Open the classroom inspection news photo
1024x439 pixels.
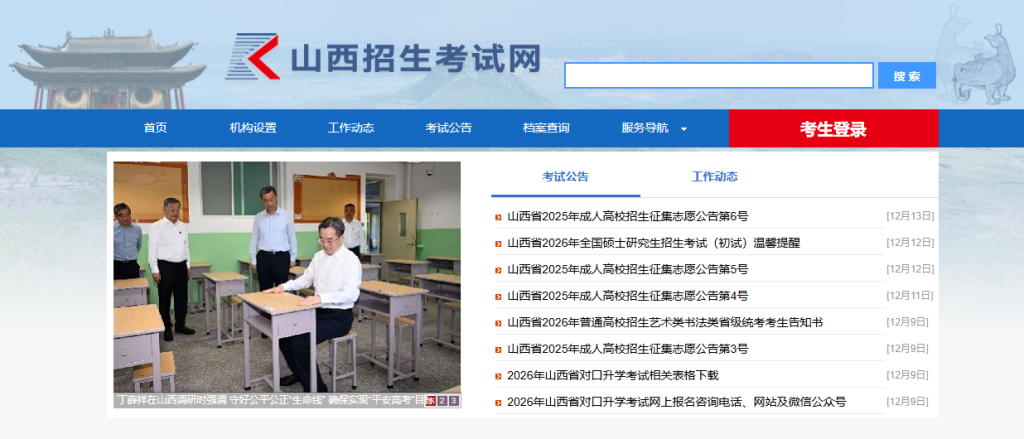coord(287,277)
